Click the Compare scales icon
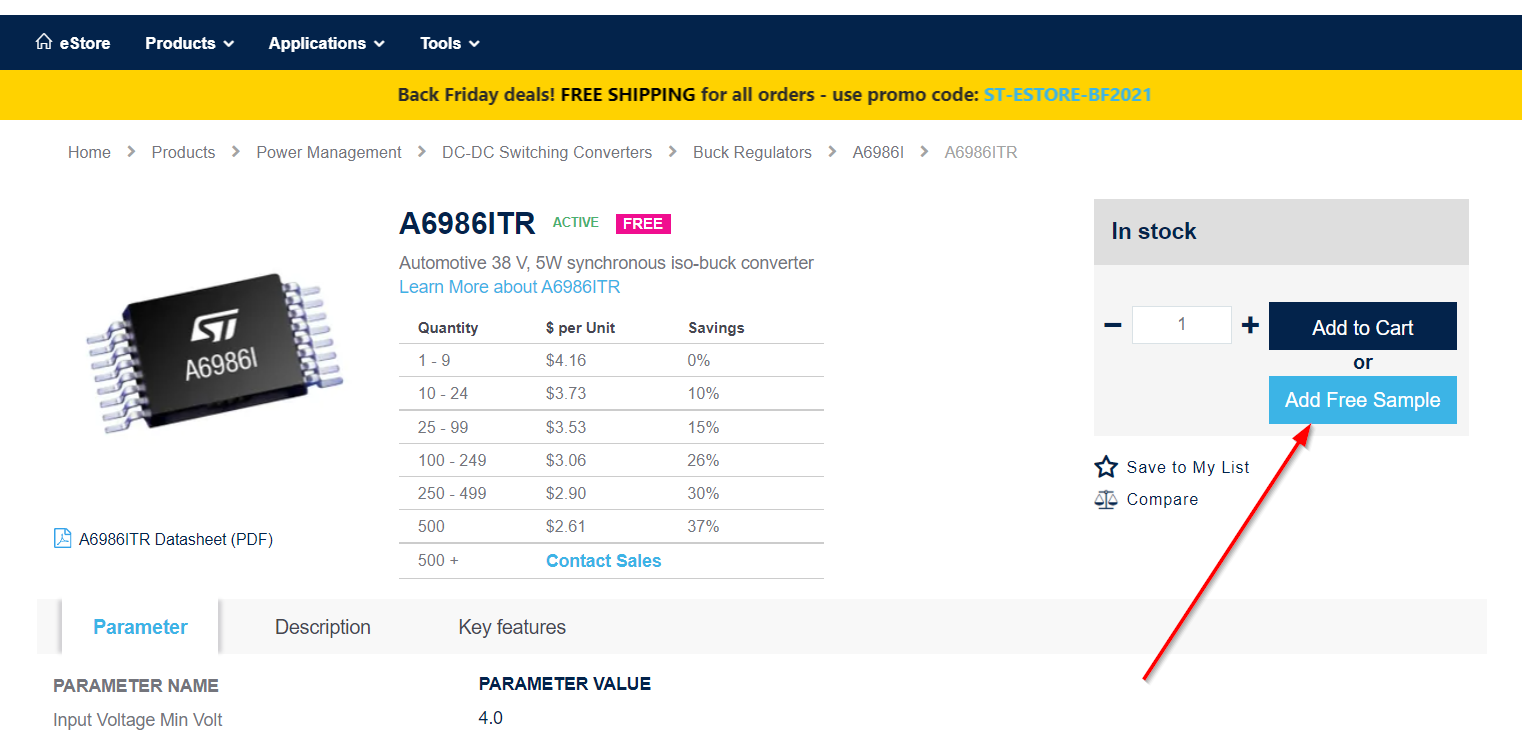 pos(1105,499)
